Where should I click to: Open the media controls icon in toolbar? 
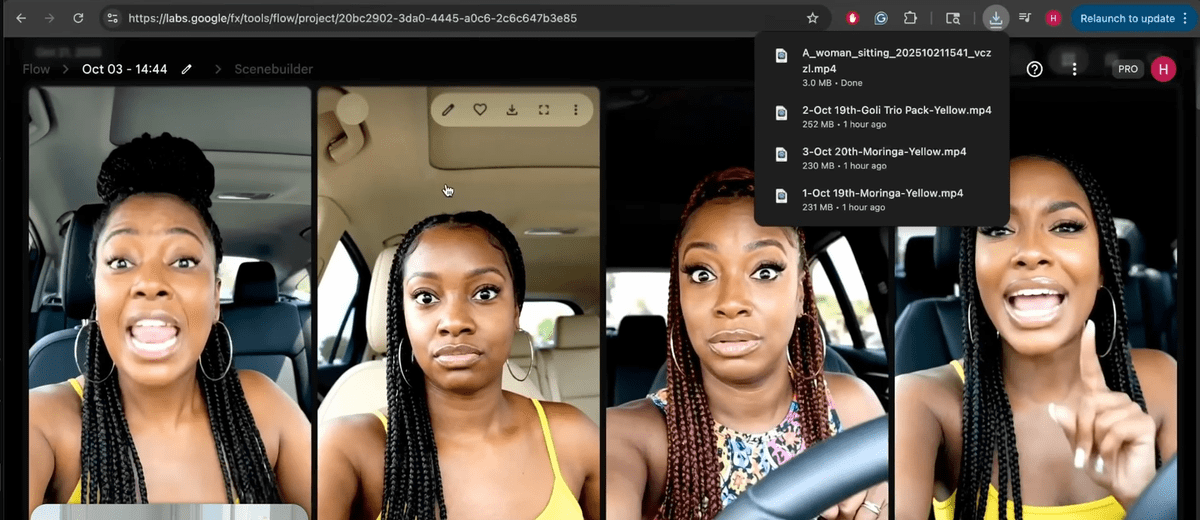(1025, 18)
